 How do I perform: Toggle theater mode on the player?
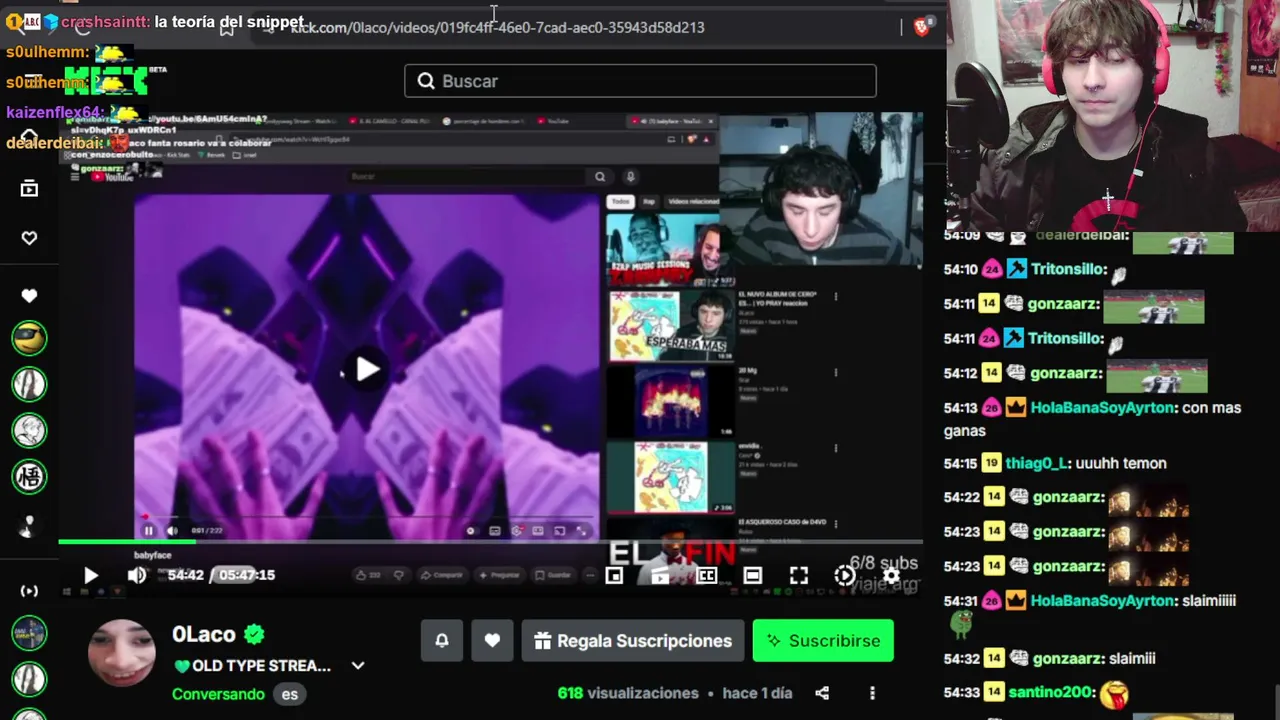(753, 575)
